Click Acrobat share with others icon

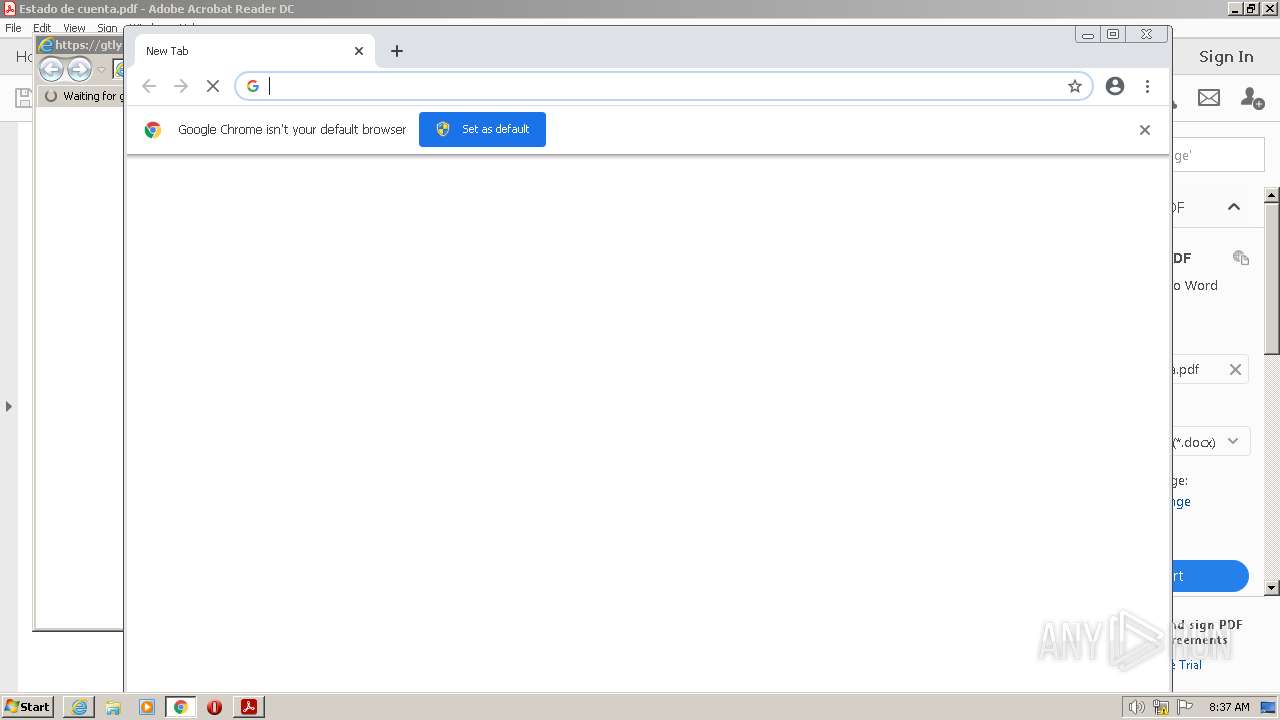[x=1252, y=97]
